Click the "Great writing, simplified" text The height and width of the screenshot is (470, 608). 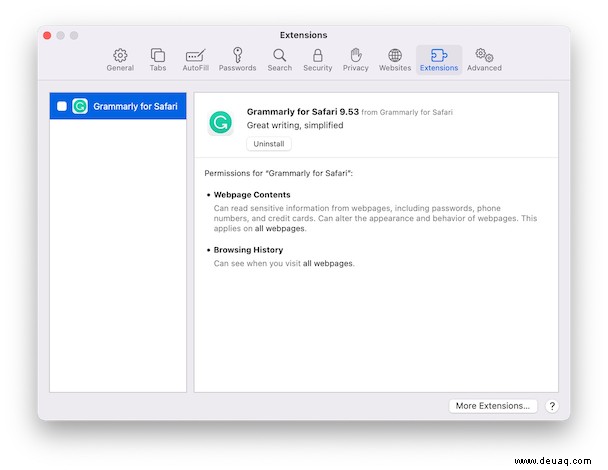[295, 125]
